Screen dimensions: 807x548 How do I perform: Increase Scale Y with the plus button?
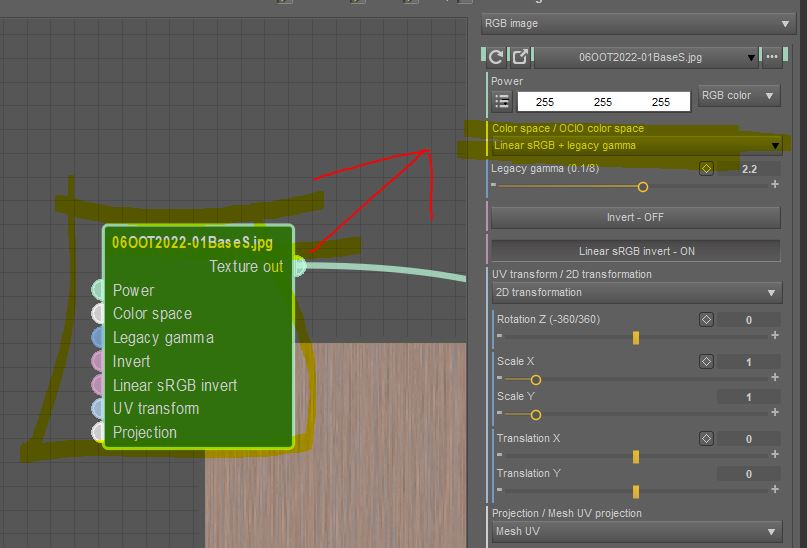775,413
